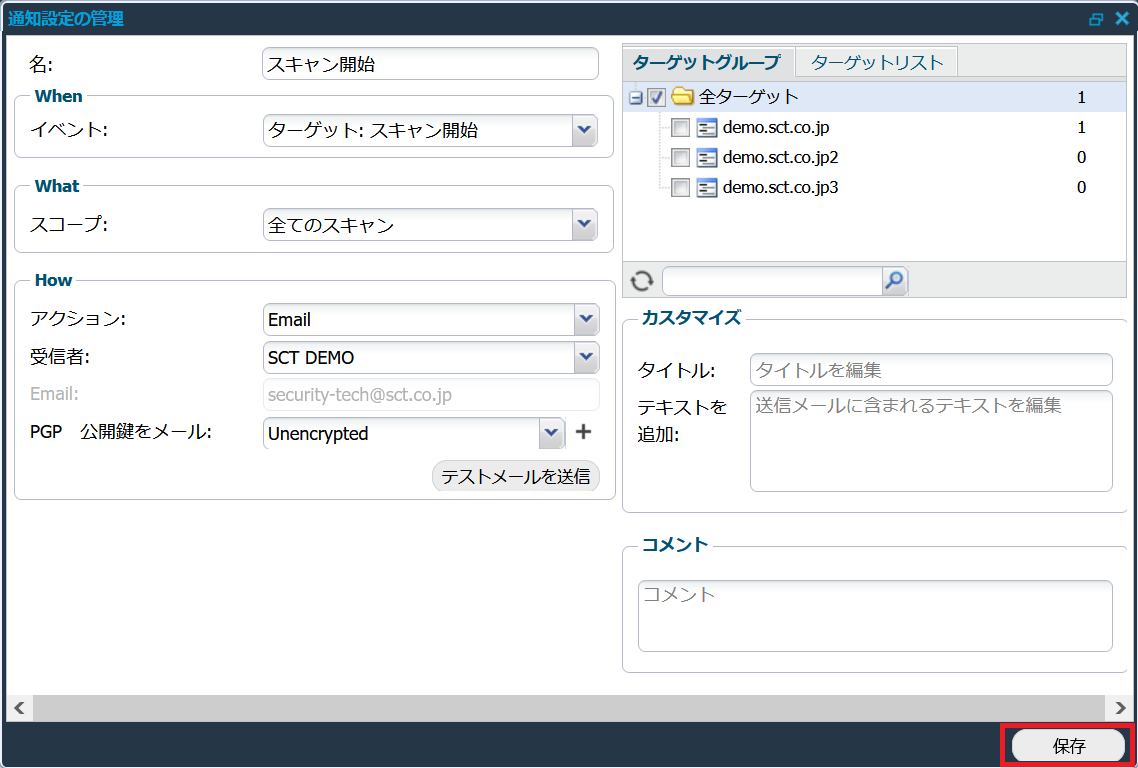Click the タイトル input field
Image resolution: width=1138 pixels, height=768 pixels.
pos(931,369)
